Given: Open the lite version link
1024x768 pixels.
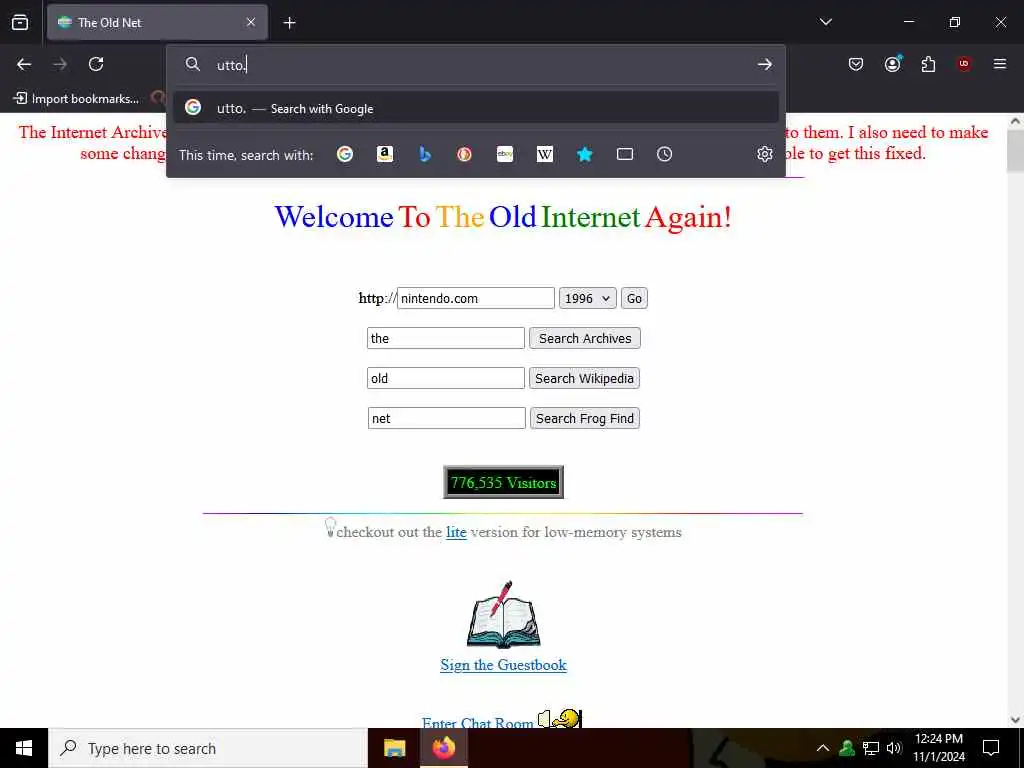Looking at the screenshot, I should pyautogui.click(x=456, y=532).
